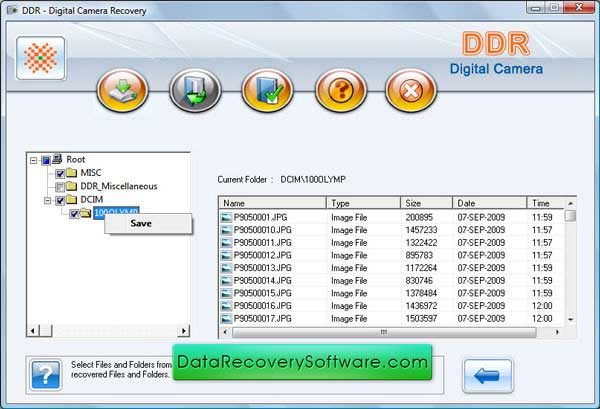Click file list scroll down arrow
The height and width of the screenshot is (409, 600).
pos(571,319)
